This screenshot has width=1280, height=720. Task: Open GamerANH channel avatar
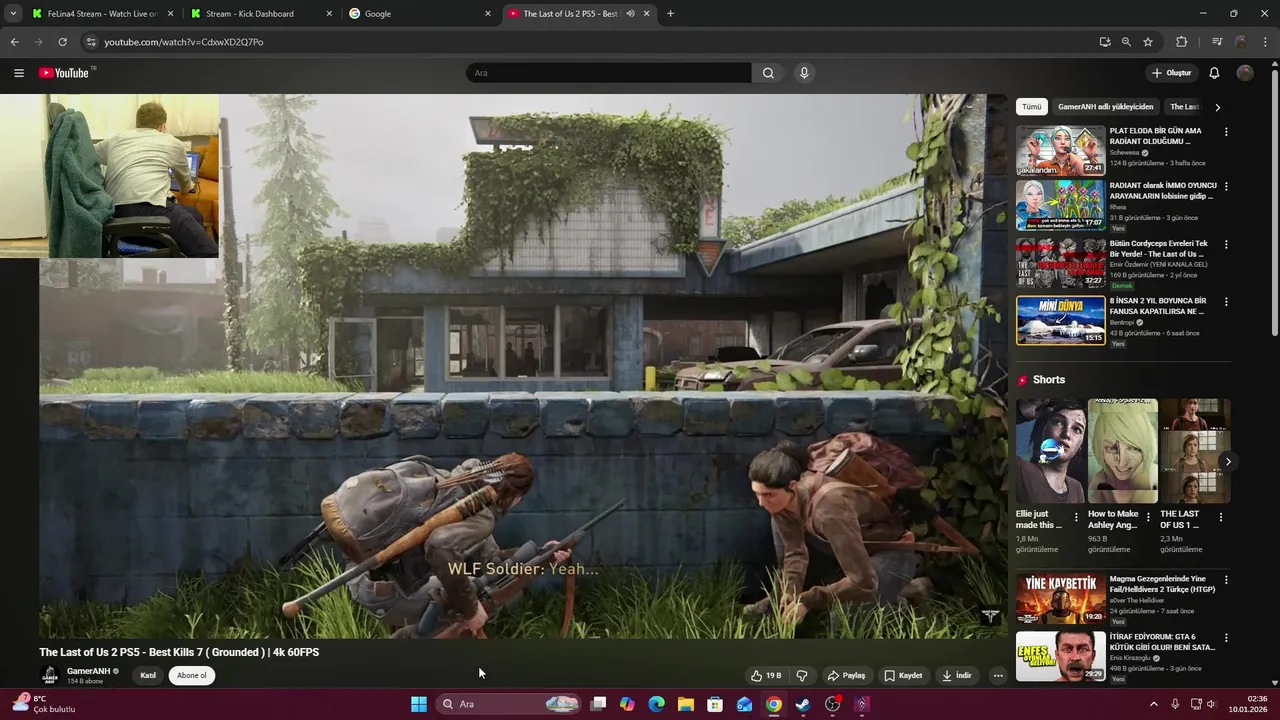click(50, 676)
